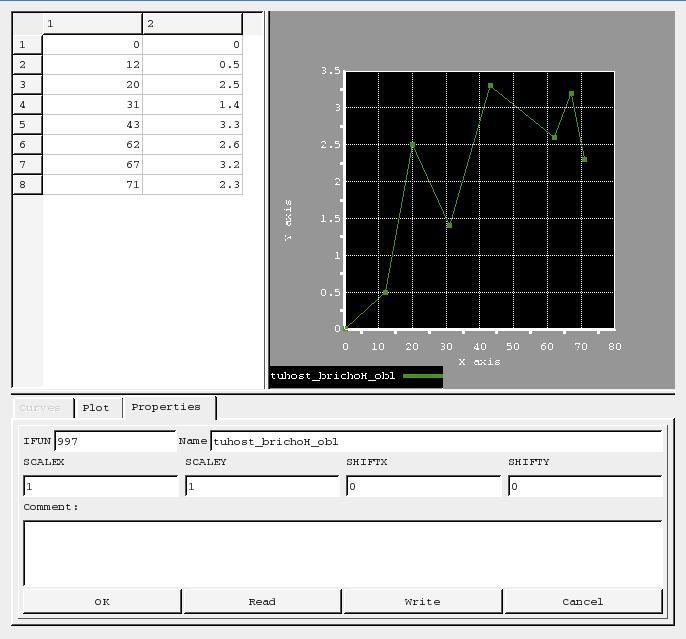This screenshot has height=639, width=686.
Task: Click the Y axis label
Action: point(288,220)
